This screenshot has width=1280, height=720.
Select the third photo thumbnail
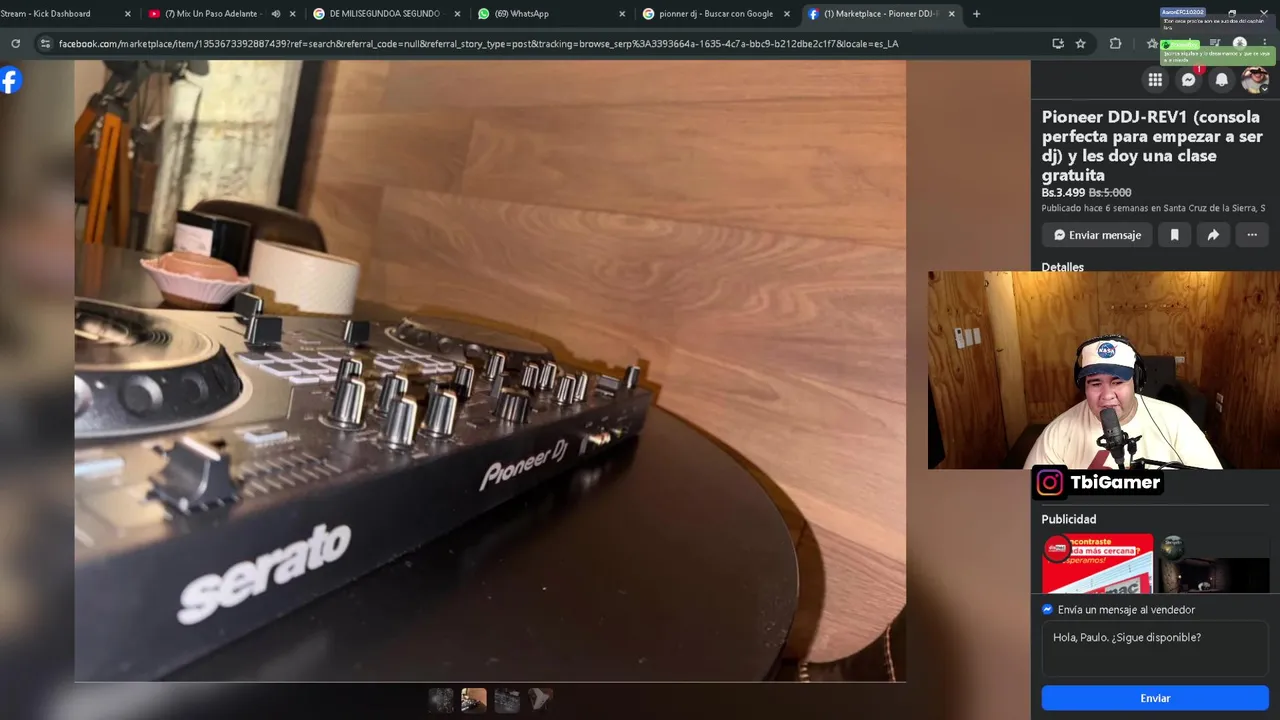(507, 700)
